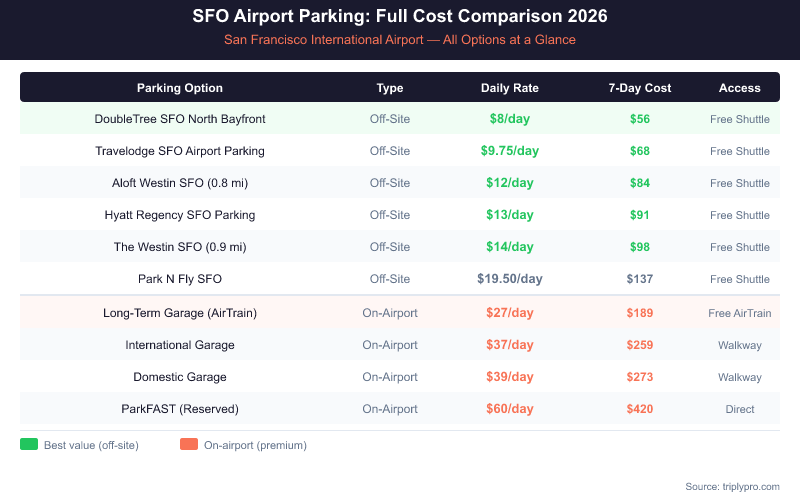The width and height of the screenshot is (800, 500).
Task: Select DoubleTree SFO North Bayfront row
Action: click(180, 119)
